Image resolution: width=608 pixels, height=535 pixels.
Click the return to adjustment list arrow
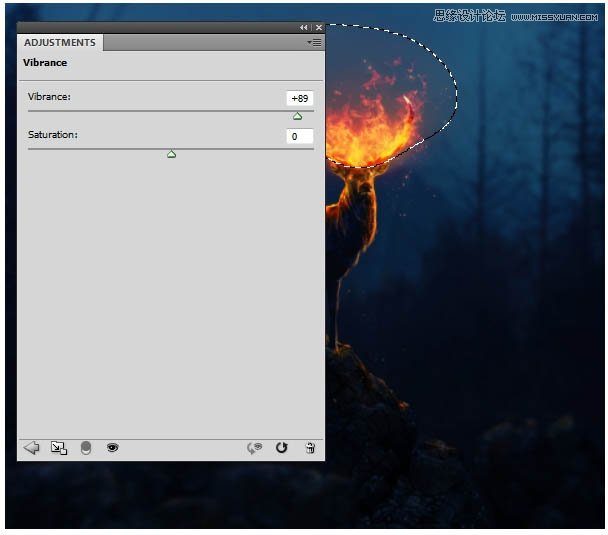click(x=31, y=448)
